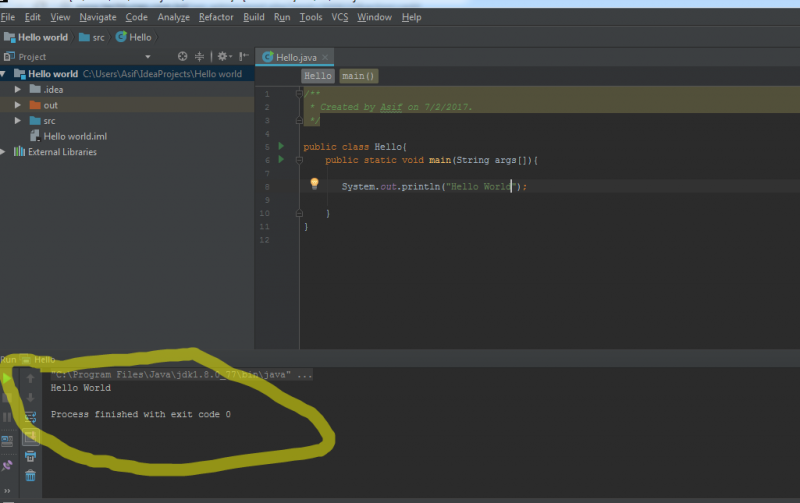Click the main() breadcrumb button

[x=359, y=76]
